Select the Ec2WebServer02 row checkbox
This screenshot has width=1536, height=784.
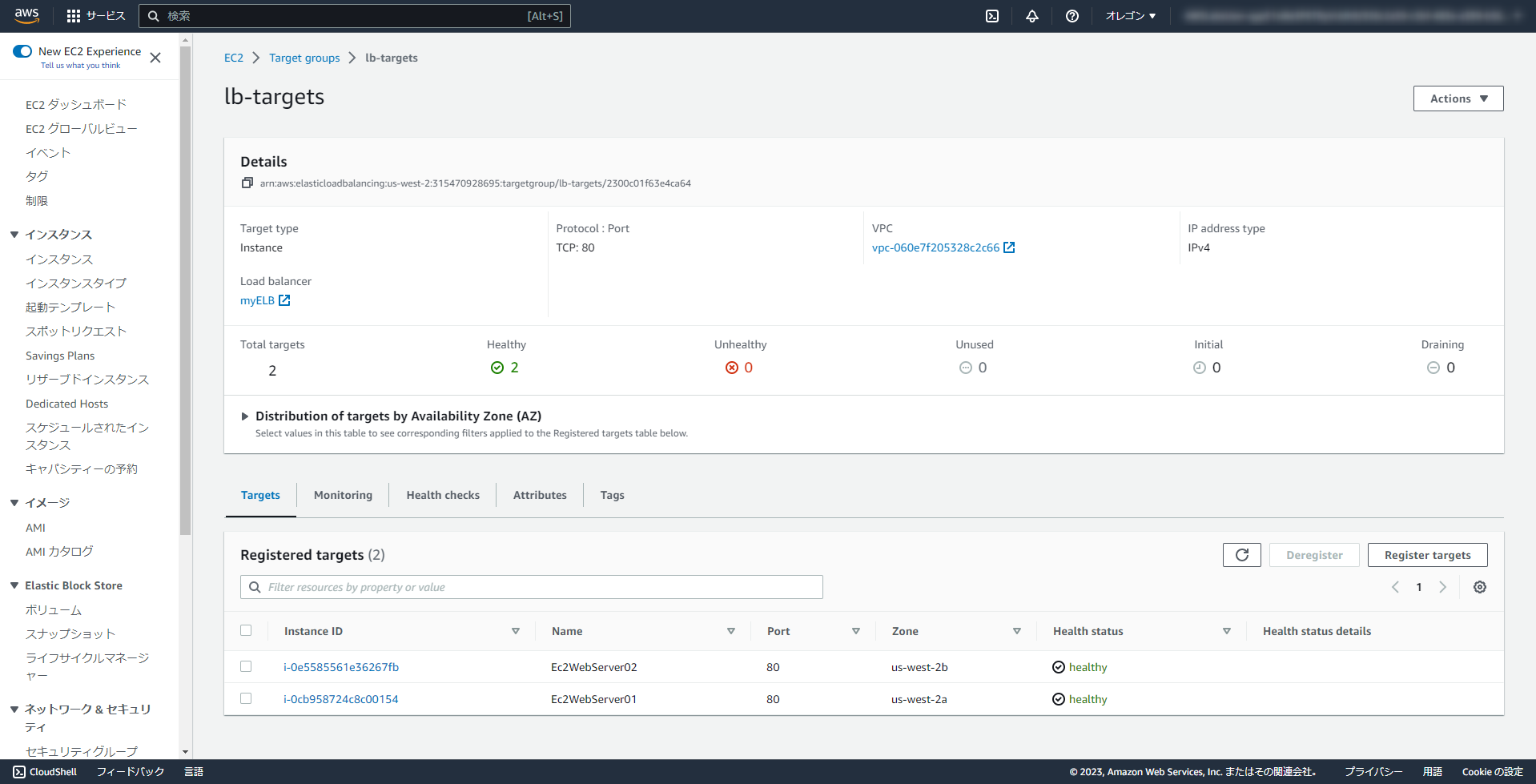click(246, 666)
